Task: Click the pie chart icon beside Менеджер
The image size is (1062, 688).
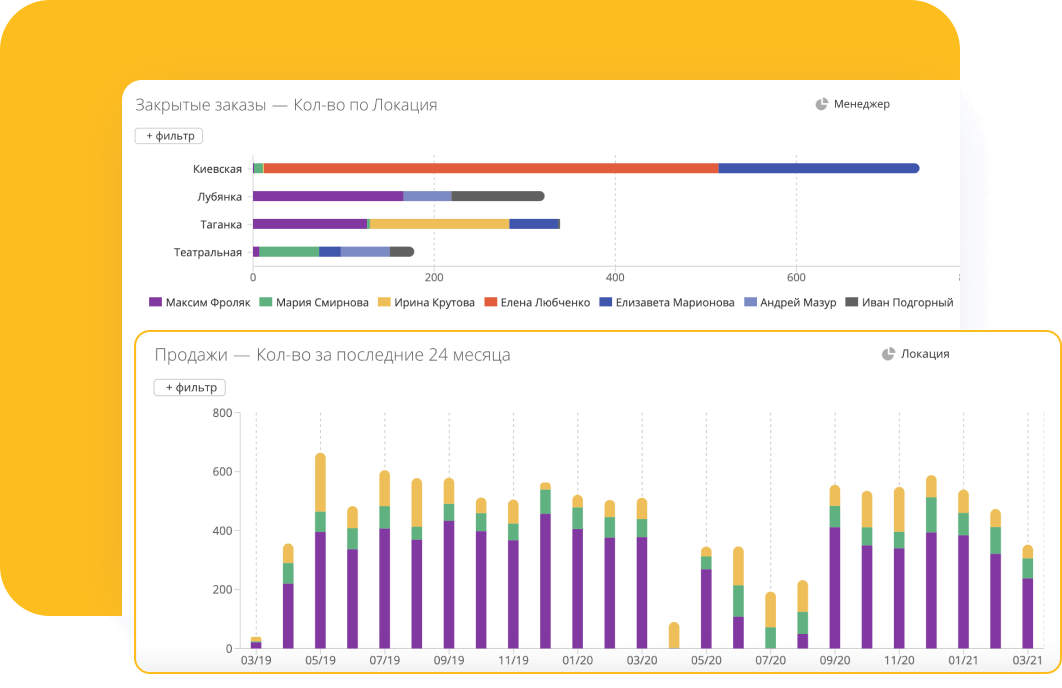Action: (x=822, y=104)
